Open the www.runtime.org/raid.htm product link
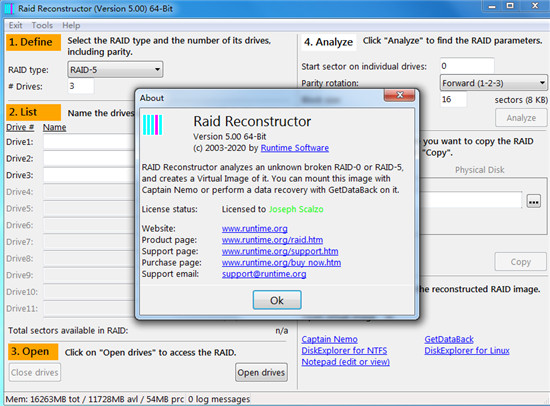The width and height of the screenshot is (550, 406). (x=272, y=240)
